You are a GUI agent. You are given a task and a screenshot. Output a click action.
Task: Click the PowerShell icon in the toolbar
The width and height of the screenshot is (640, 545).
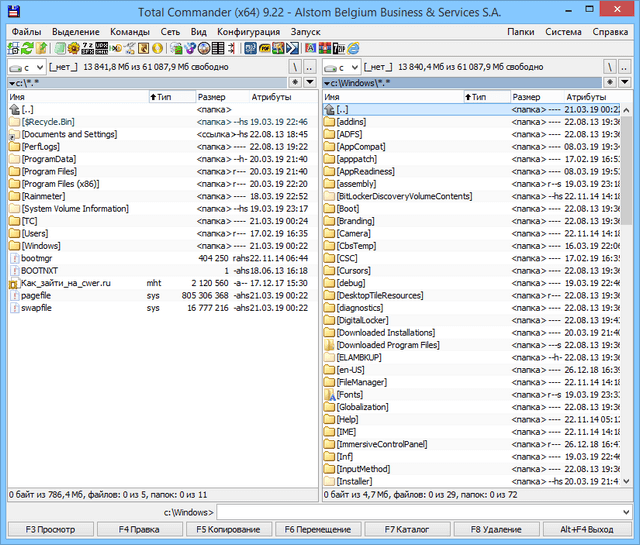click(x=292, y=48)
